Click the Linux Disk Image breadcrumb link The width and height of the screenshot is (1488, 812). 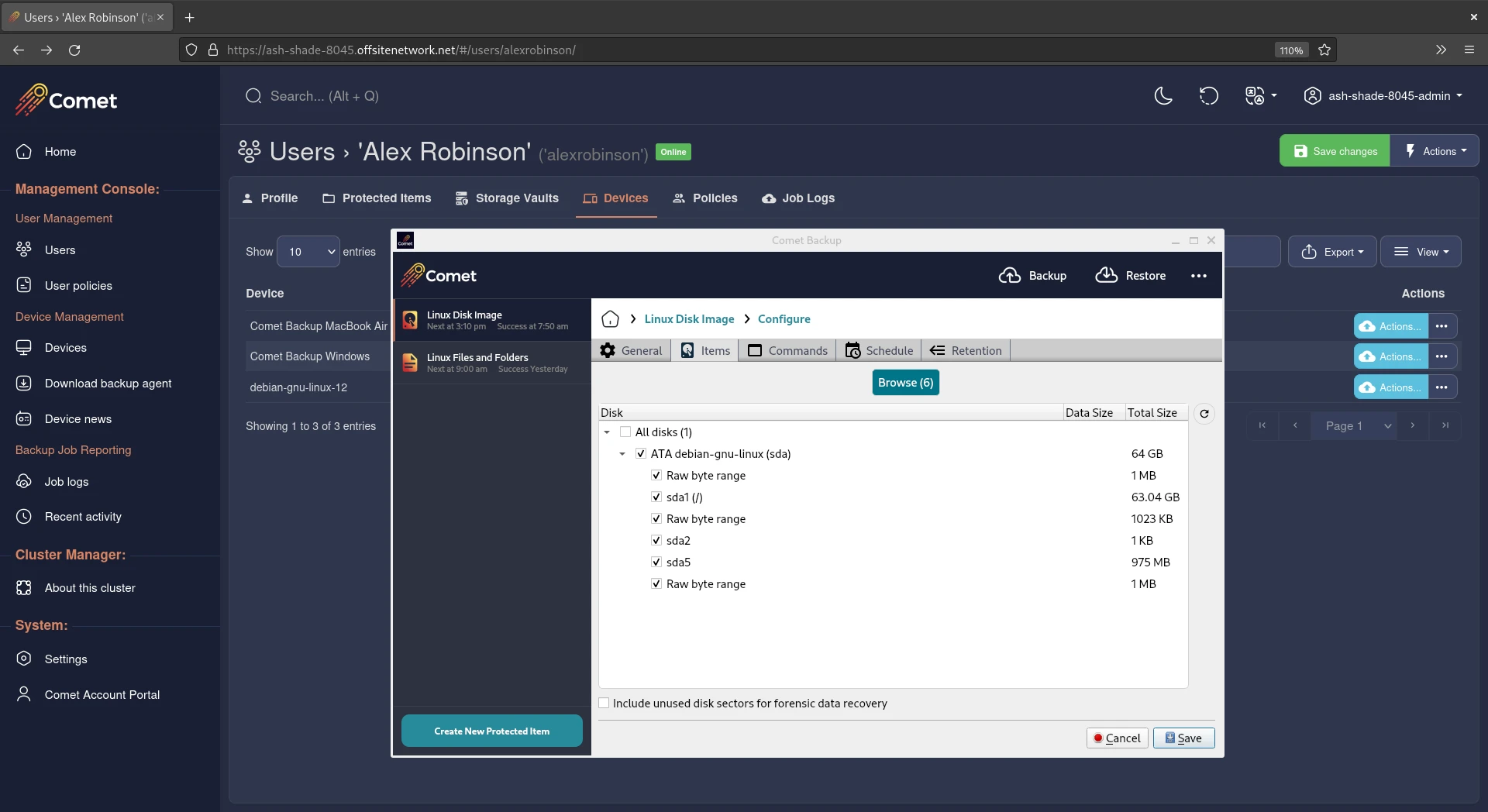click(689, 319)
